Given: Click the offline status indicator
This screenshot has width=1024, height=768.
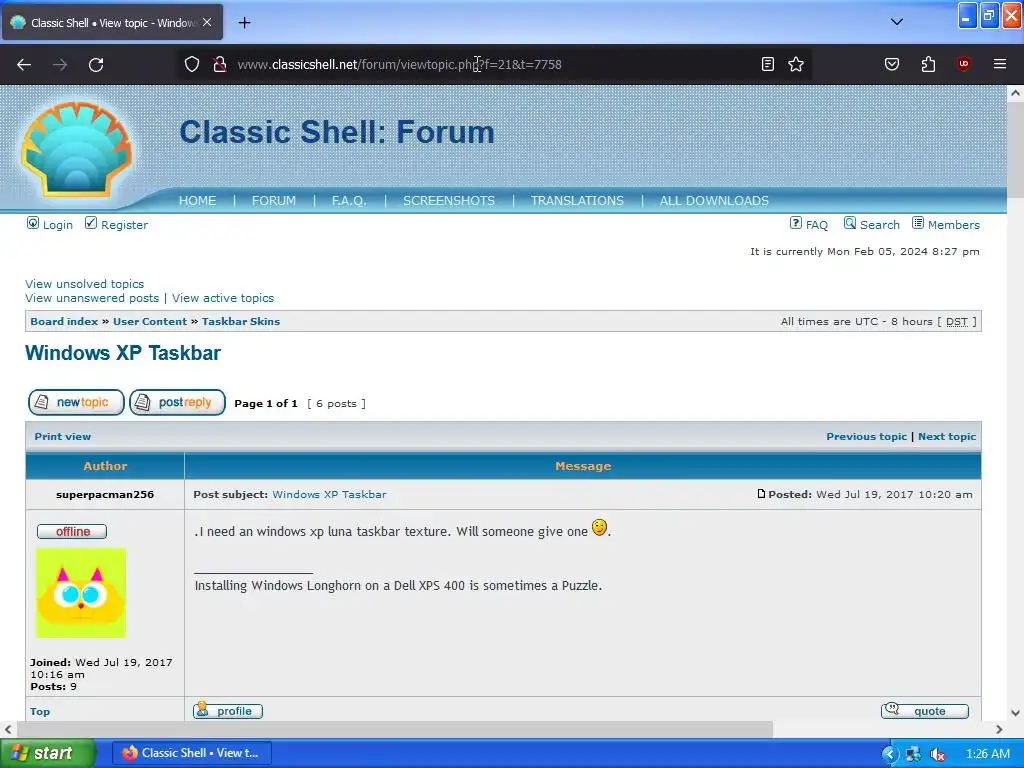Looking at the screenshot, I should coord(72,532).
